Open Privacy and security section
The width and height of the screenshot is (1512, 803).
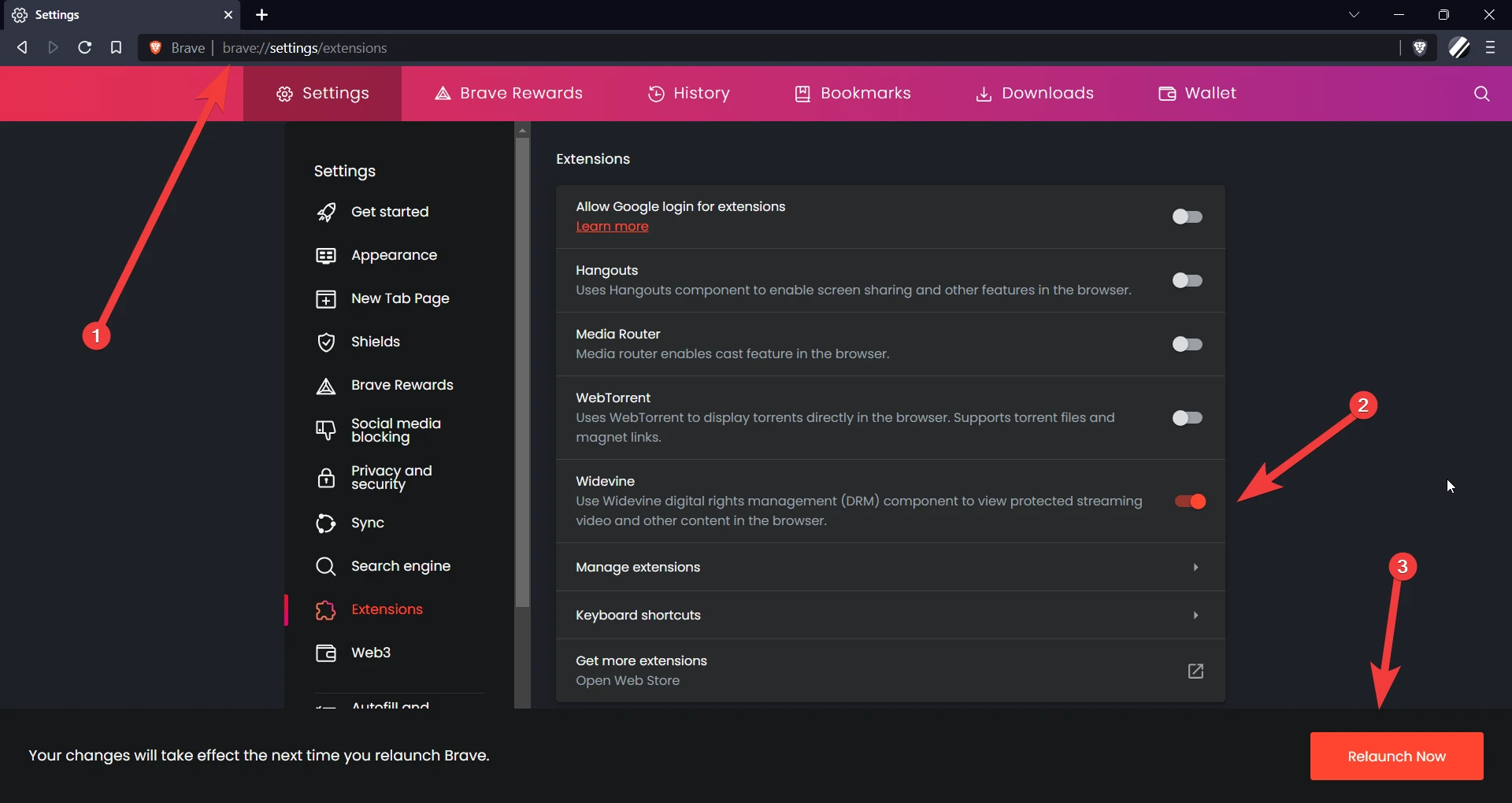tap(391, 477)
